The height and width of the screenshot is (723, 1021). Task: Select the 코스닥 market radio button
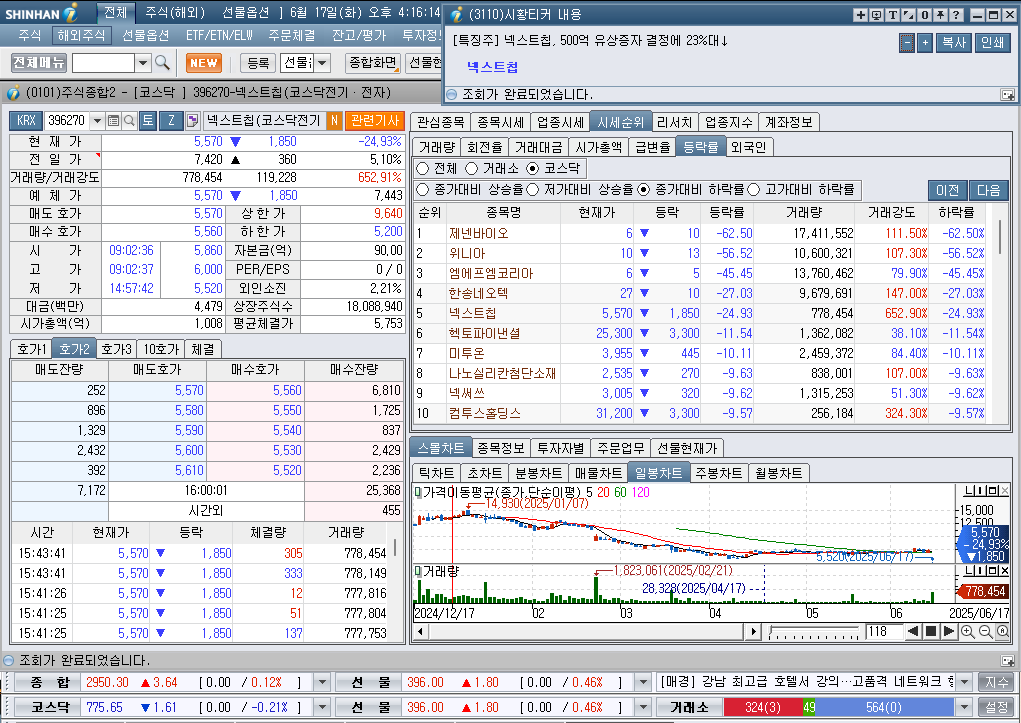[532, 169]
